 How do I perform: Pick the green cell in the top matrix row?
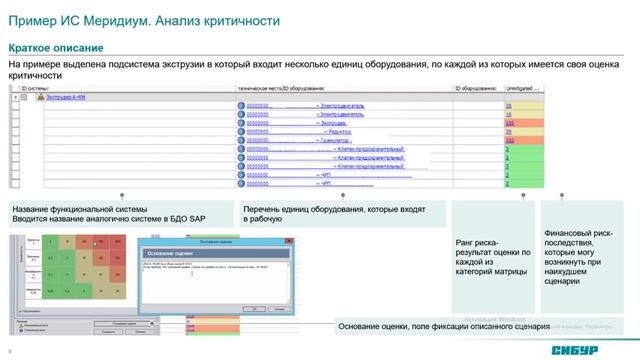[x=51, y=242]
